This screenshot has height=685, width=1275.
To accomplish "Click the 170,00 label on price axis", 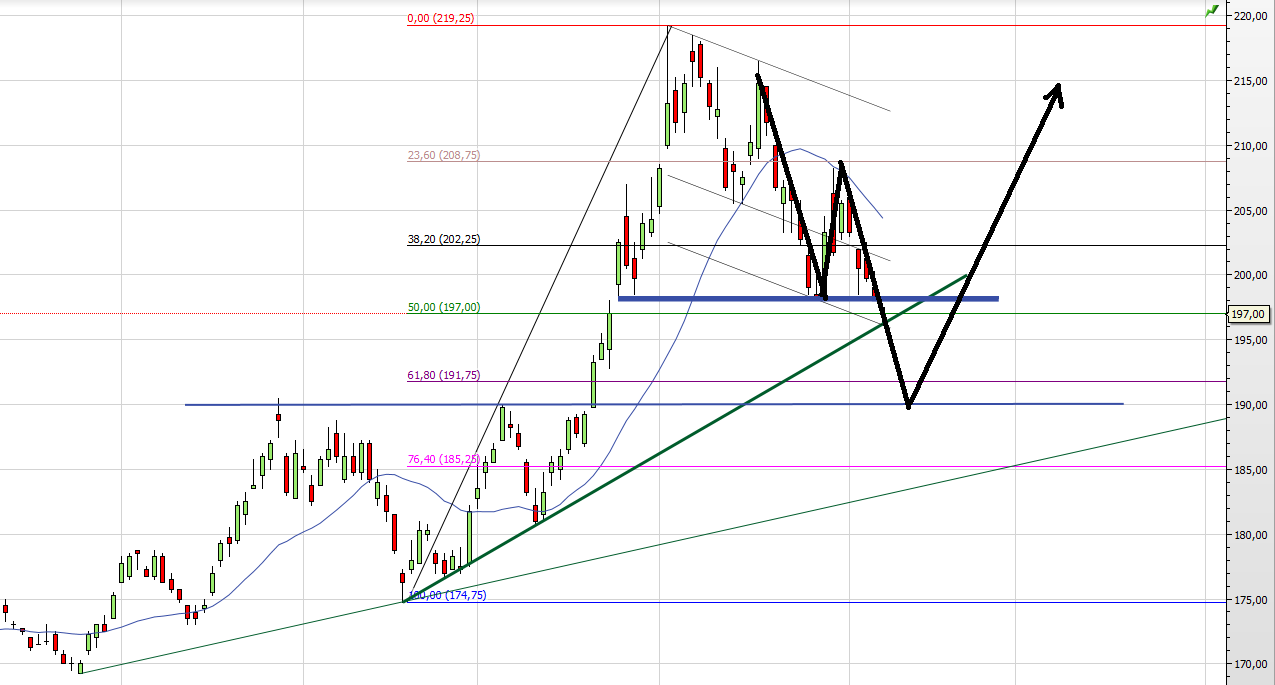I will (x=1250, y=664).
